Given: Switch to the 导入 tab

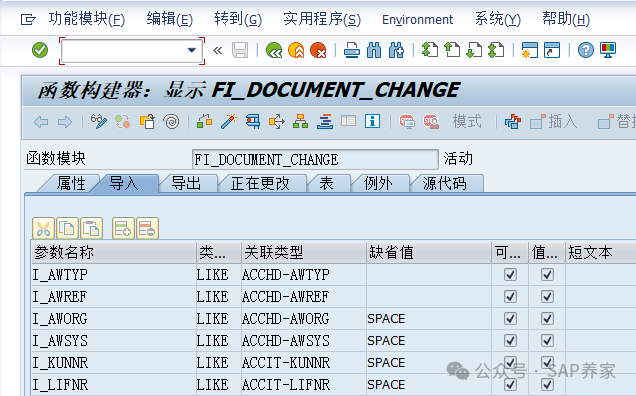Looking at the screenshot, I should tap(124, 183).
